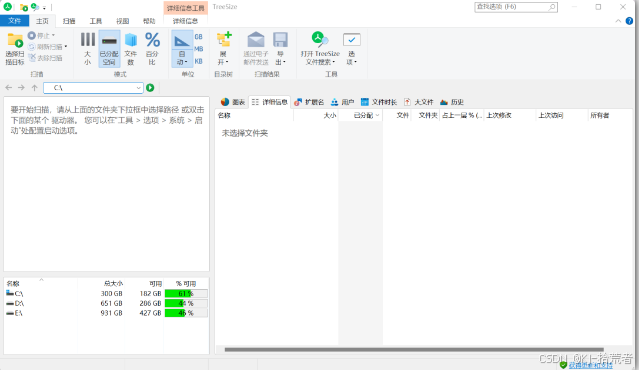Image resolution: width=639 pixels, height=370 pixels.
Task: Select the 已分配空间 allocated space mode
Action: point(109,48)
